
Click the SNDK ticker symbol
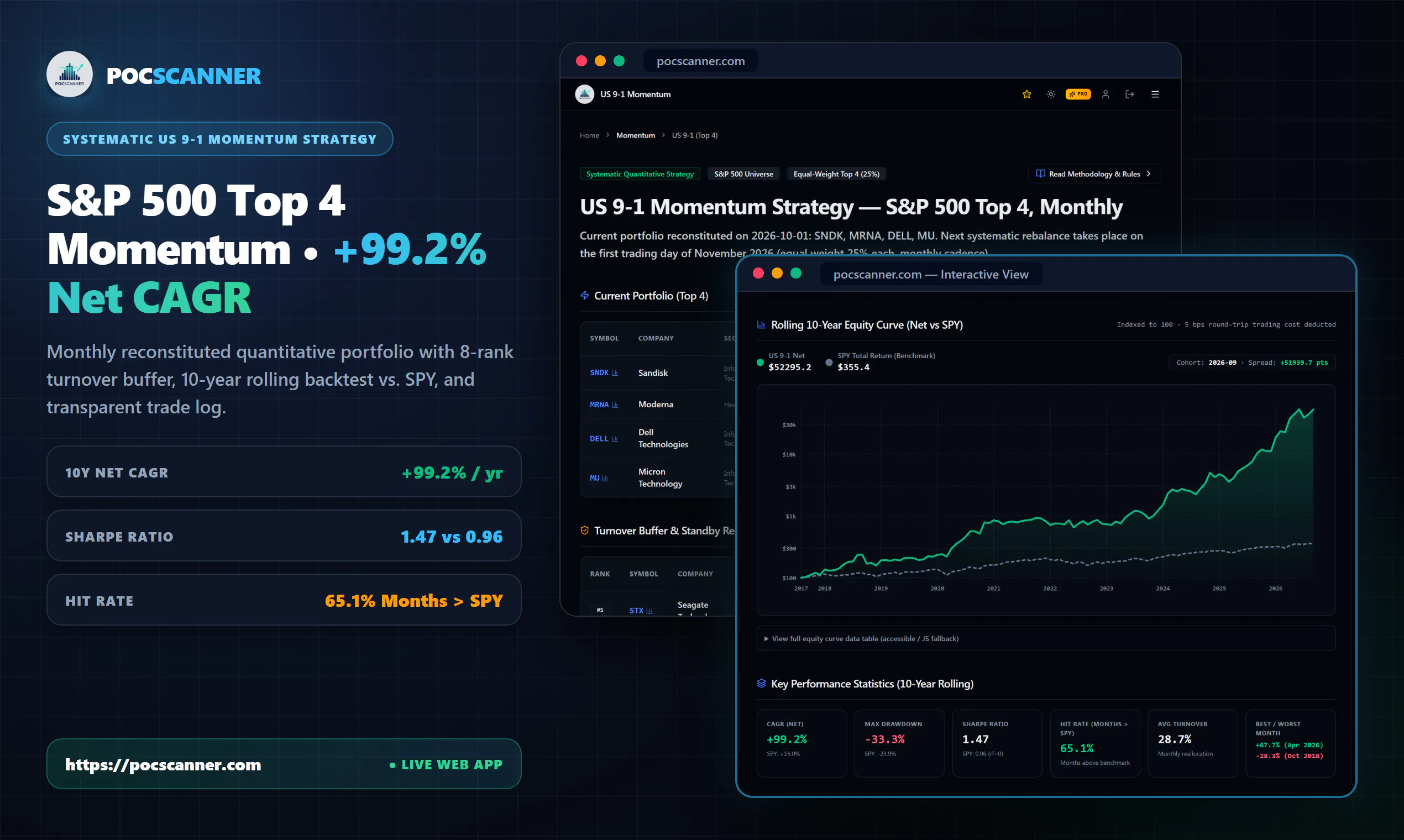point(599,373)
